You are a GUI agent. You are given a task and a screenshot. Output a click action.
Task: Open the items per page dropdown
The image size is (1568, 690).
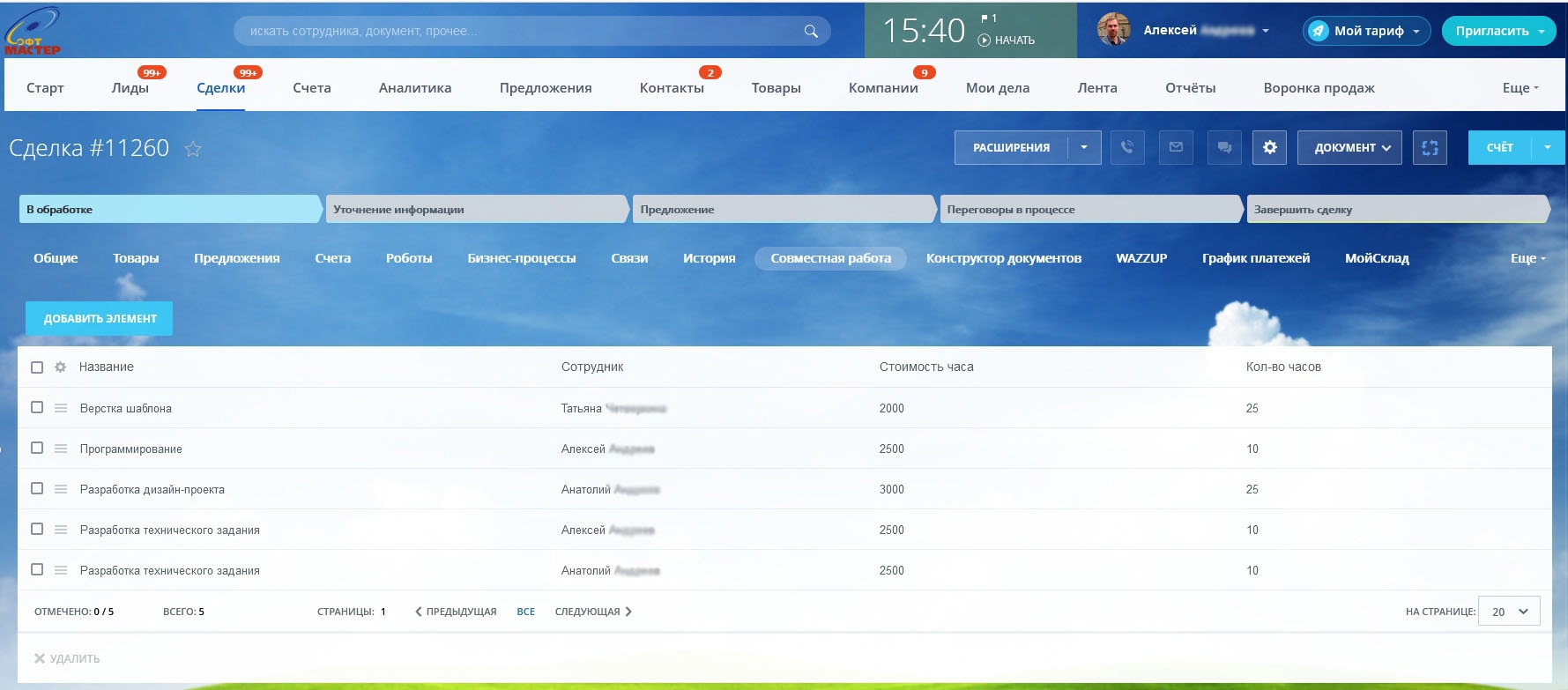(1511, 612)
